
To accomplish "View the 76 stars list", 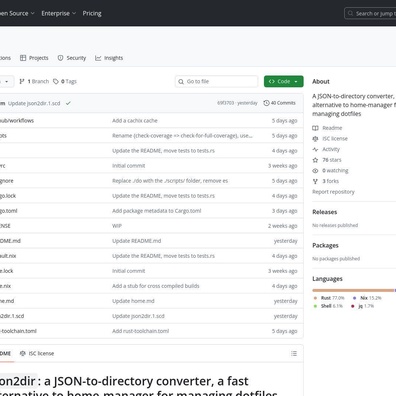I will point(332,160).
